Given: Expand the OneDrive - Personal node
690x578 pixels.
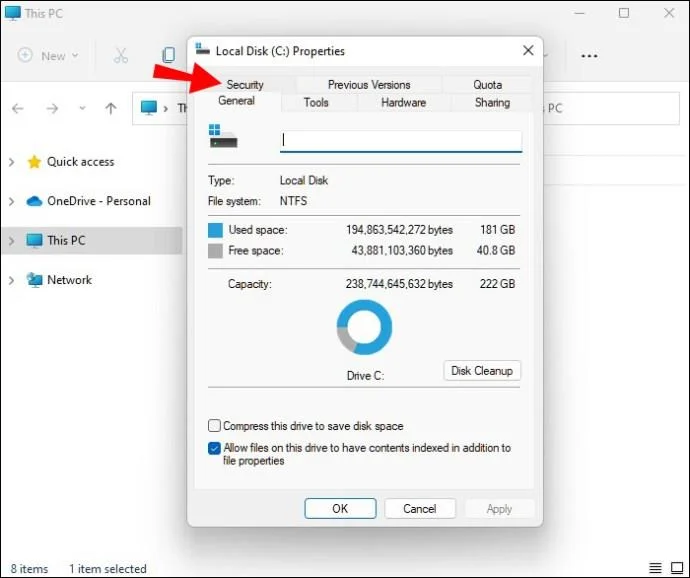Looking at the screenshot, I should point(11,202).
